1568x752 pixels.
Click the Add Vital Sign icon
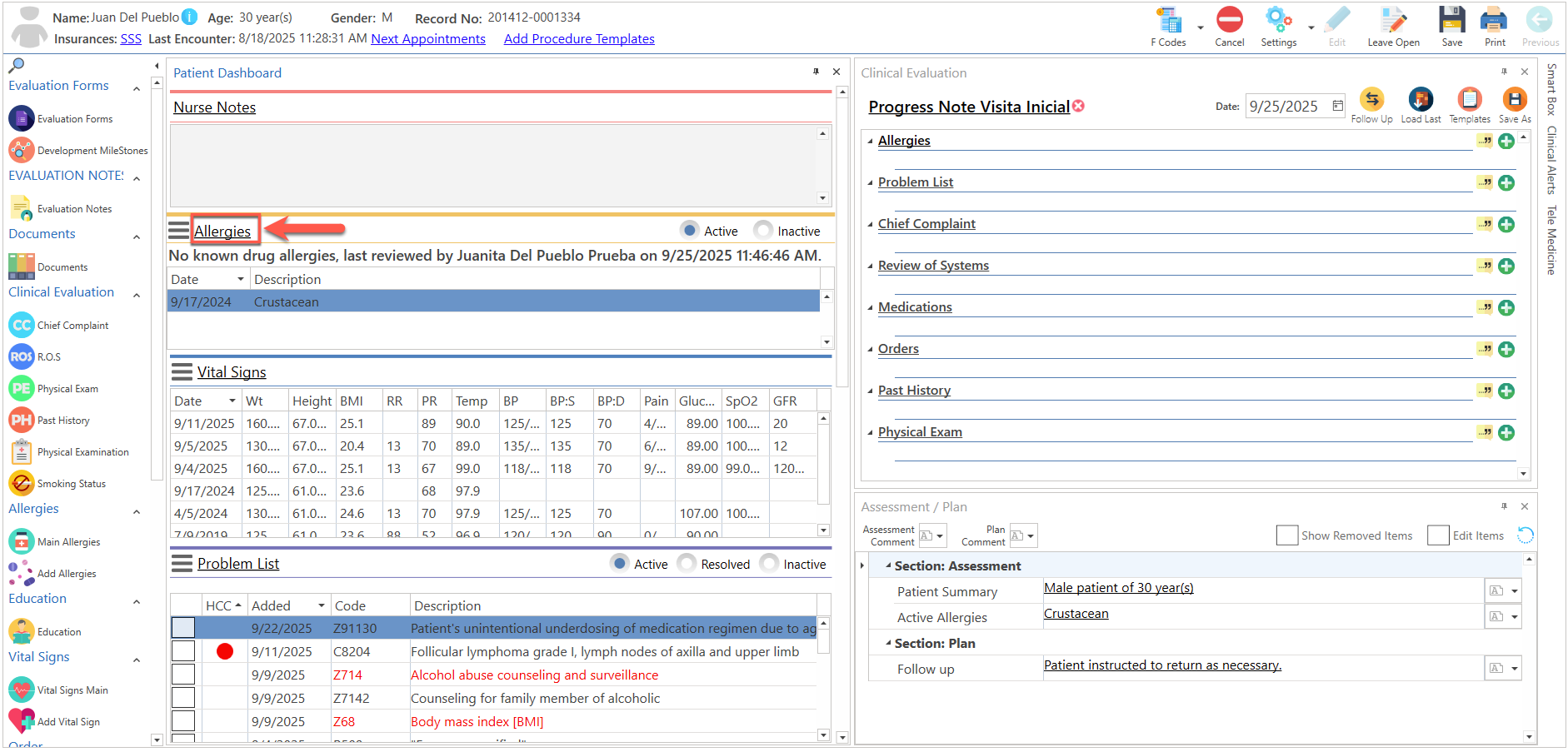[22, 721]
